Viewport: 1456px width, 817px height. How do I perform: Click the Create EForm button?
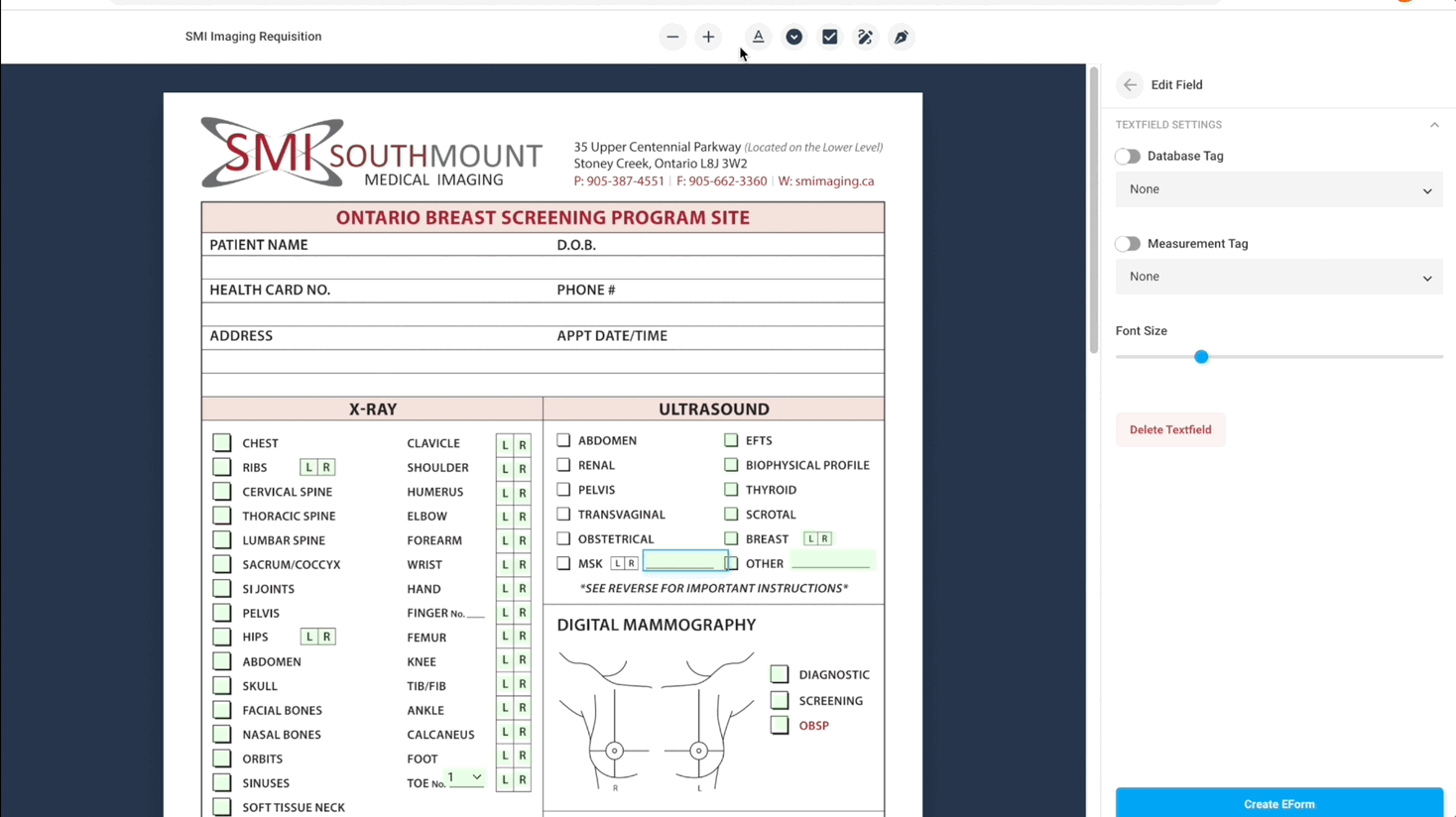click(x=1279, y=803)
